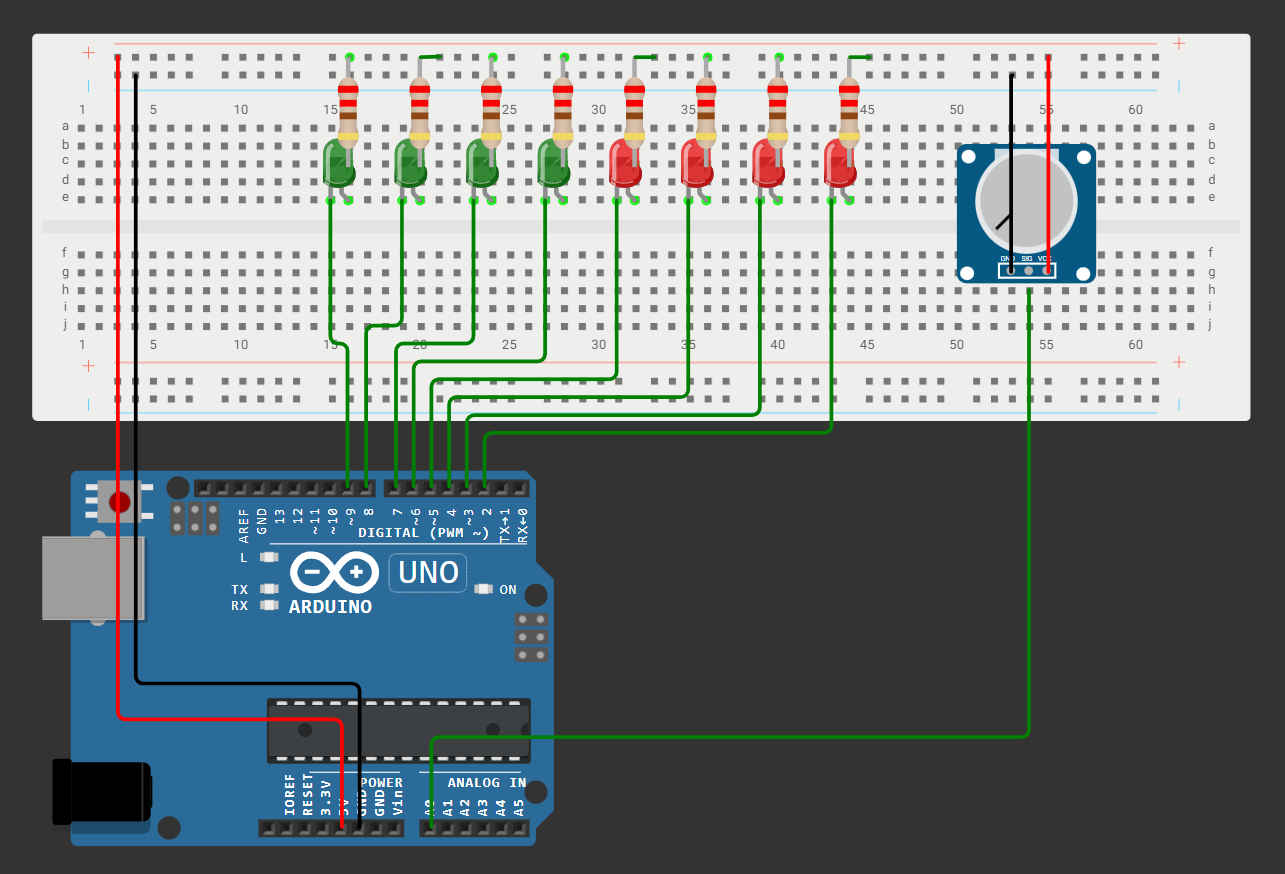
Task: Click the red LED wired to pin 4
Action: point(698,163)
